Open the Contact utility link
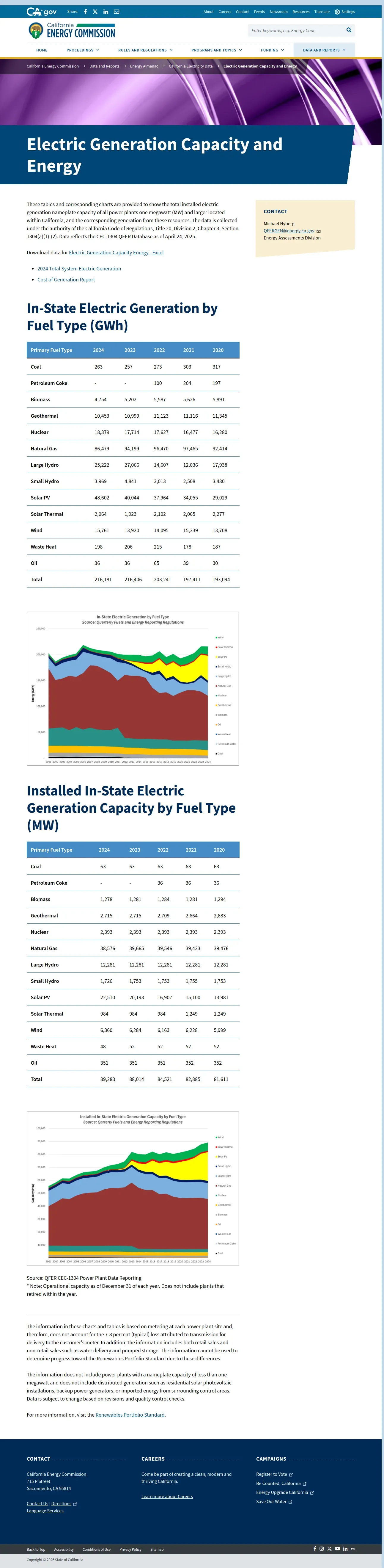The width and height of the screenshot is (384, 1568). tap(242, 12)
